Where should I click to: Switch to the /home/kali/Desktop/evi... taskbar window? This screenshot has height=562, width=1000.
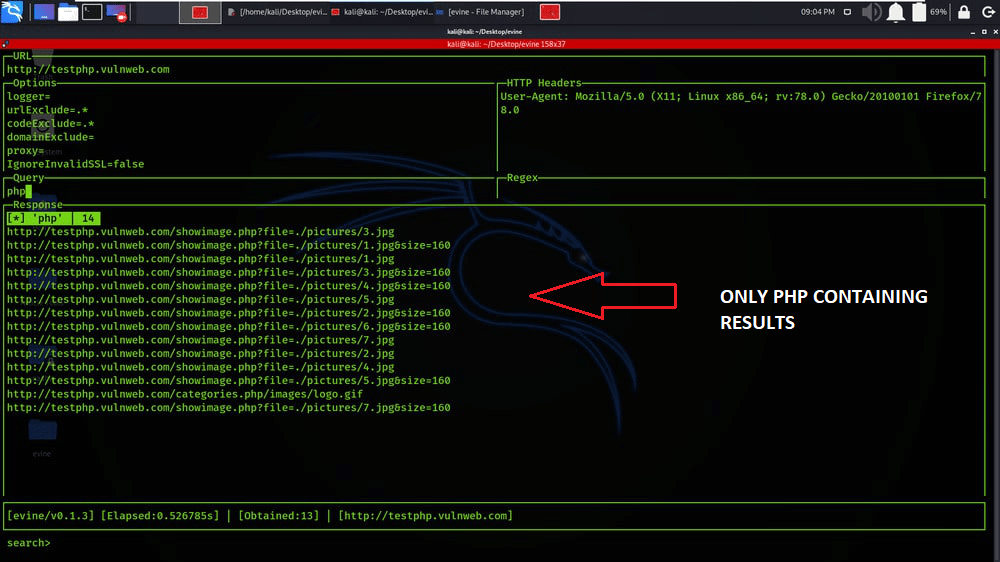coord(277,12)
